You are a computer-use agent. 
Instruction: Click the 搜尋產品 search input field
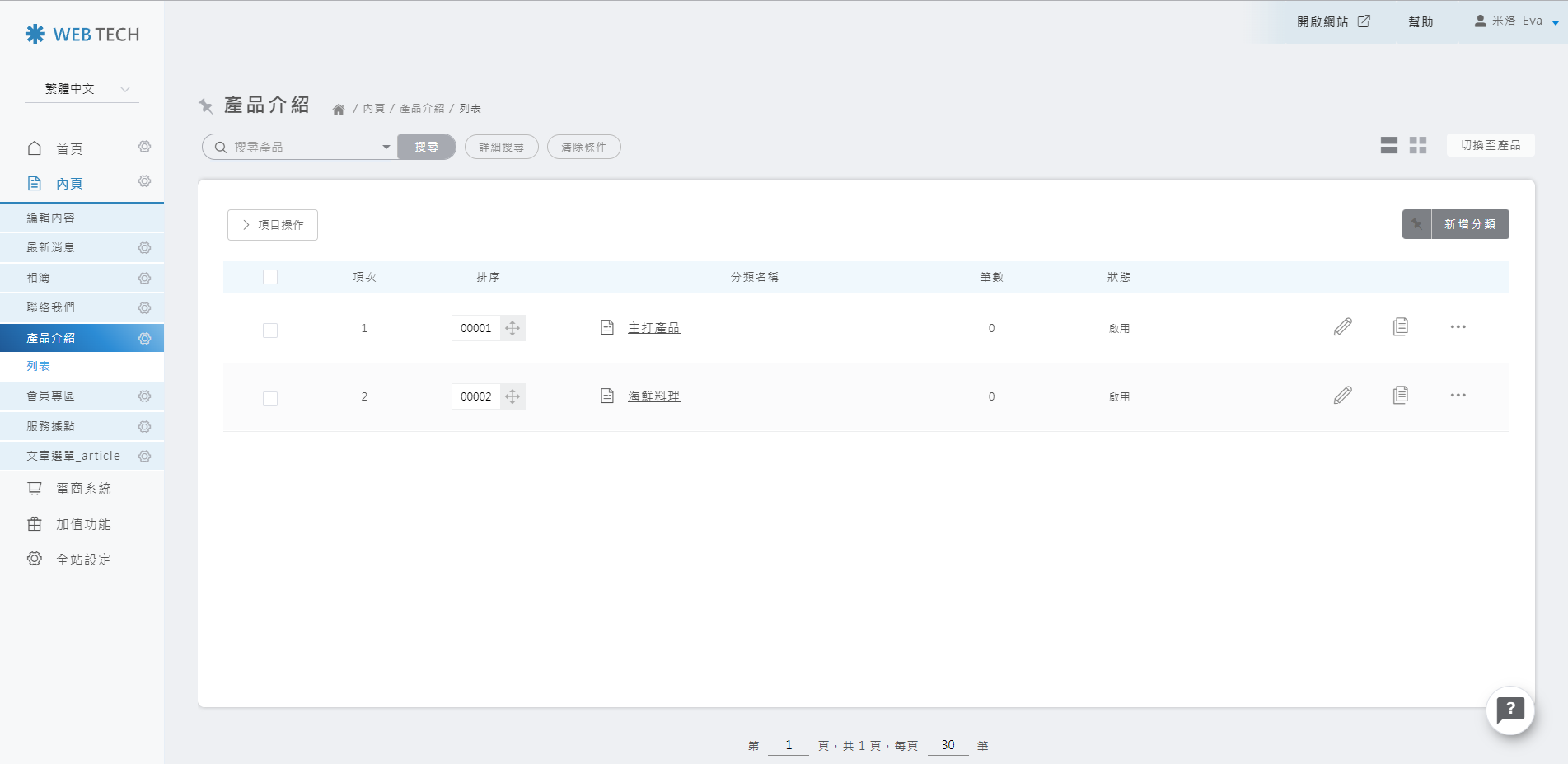(x=301, y=148)
